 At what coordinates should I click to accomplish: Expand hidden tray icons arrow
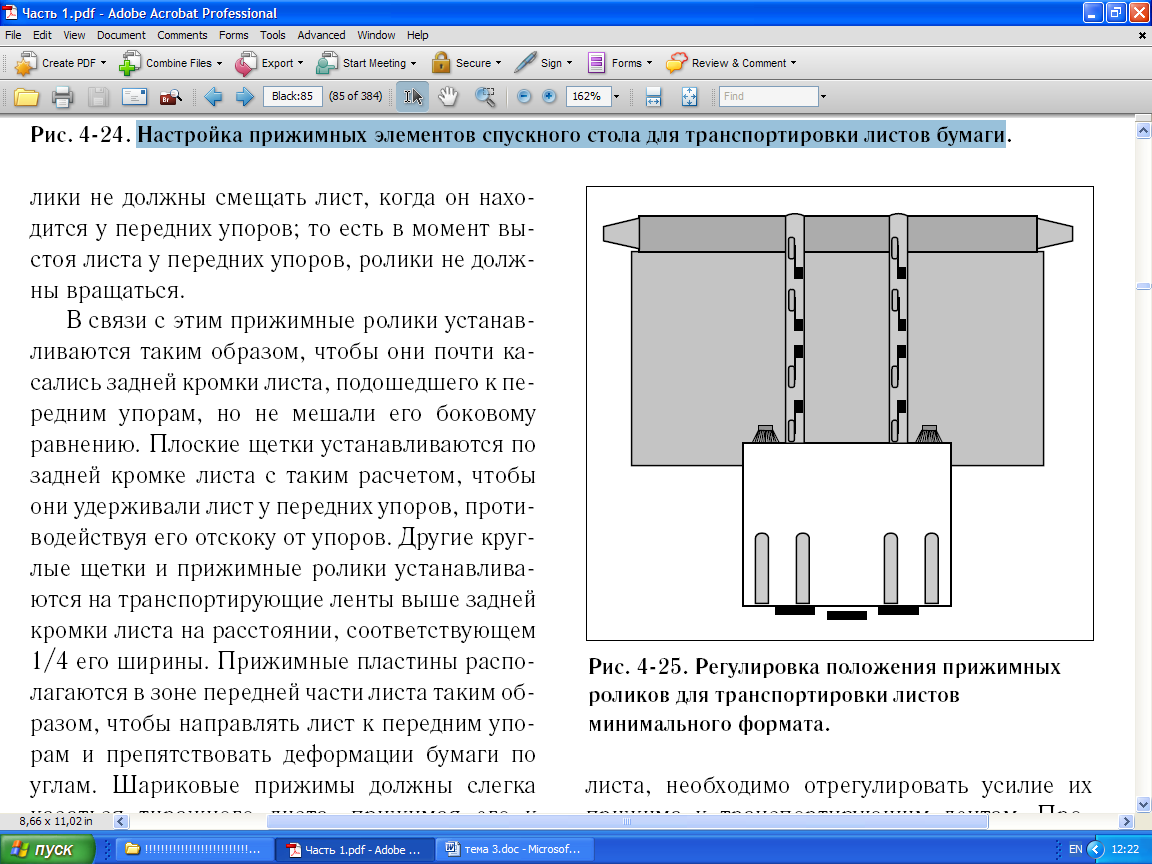[x=1096, y=849]
